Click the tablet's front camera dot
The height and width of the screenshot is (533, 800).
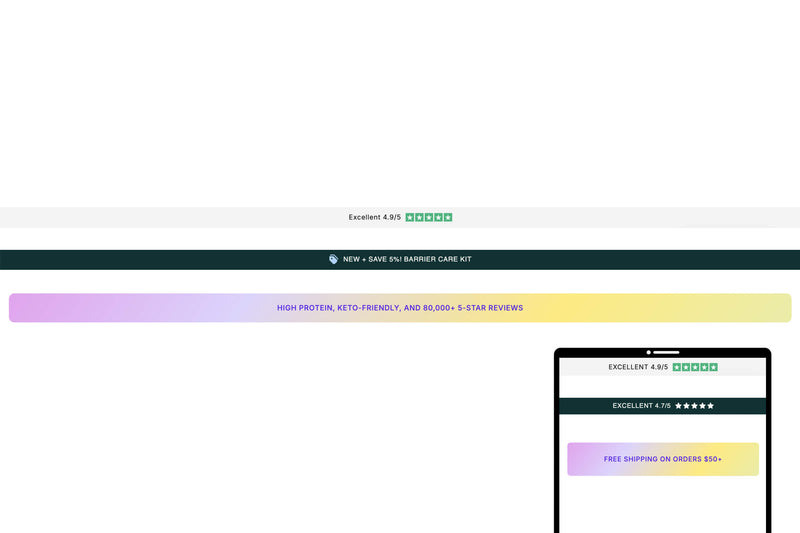(648, 352)
